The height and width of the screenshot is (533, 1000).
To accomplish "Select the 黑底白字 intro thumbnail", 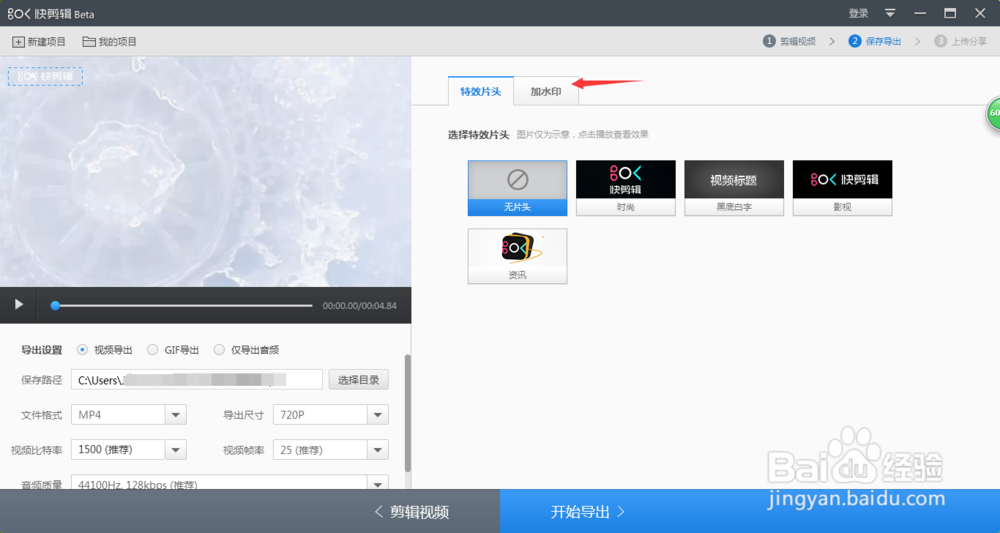I will (734, 188).
